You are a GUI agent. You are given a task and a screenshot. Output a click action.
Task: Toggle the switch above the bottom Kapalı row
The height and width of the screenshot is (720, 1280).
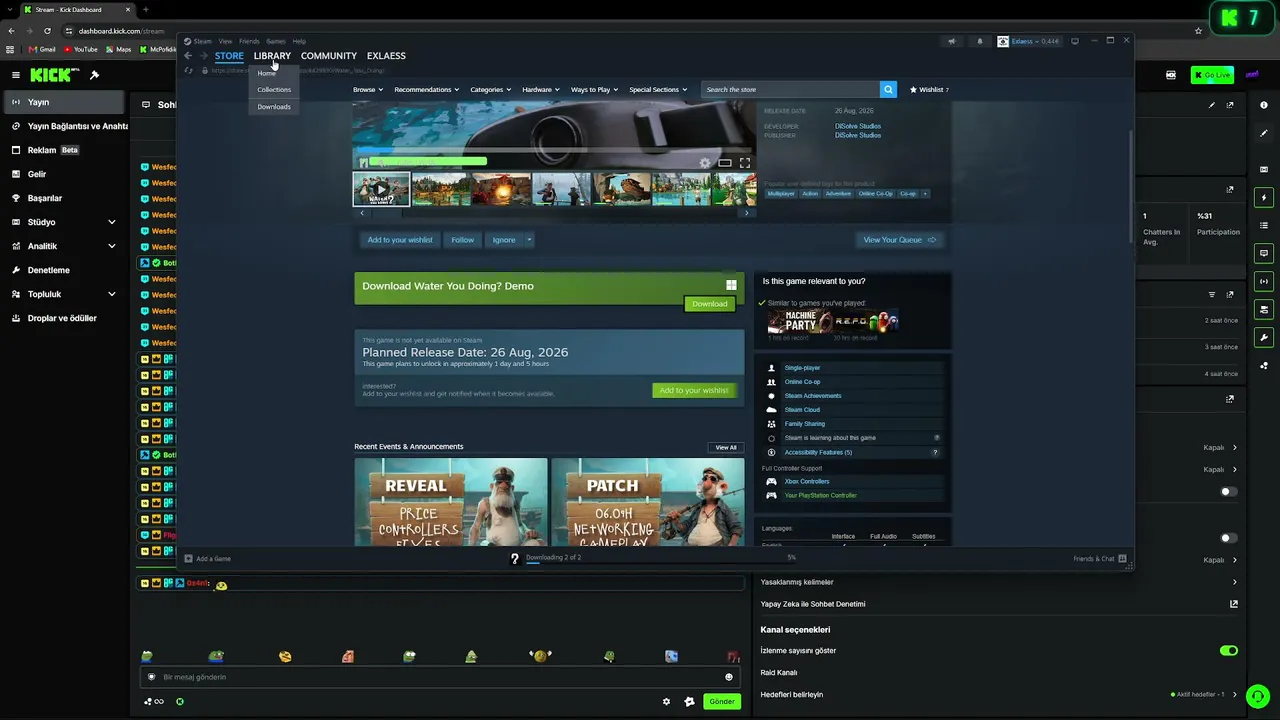1229,538
